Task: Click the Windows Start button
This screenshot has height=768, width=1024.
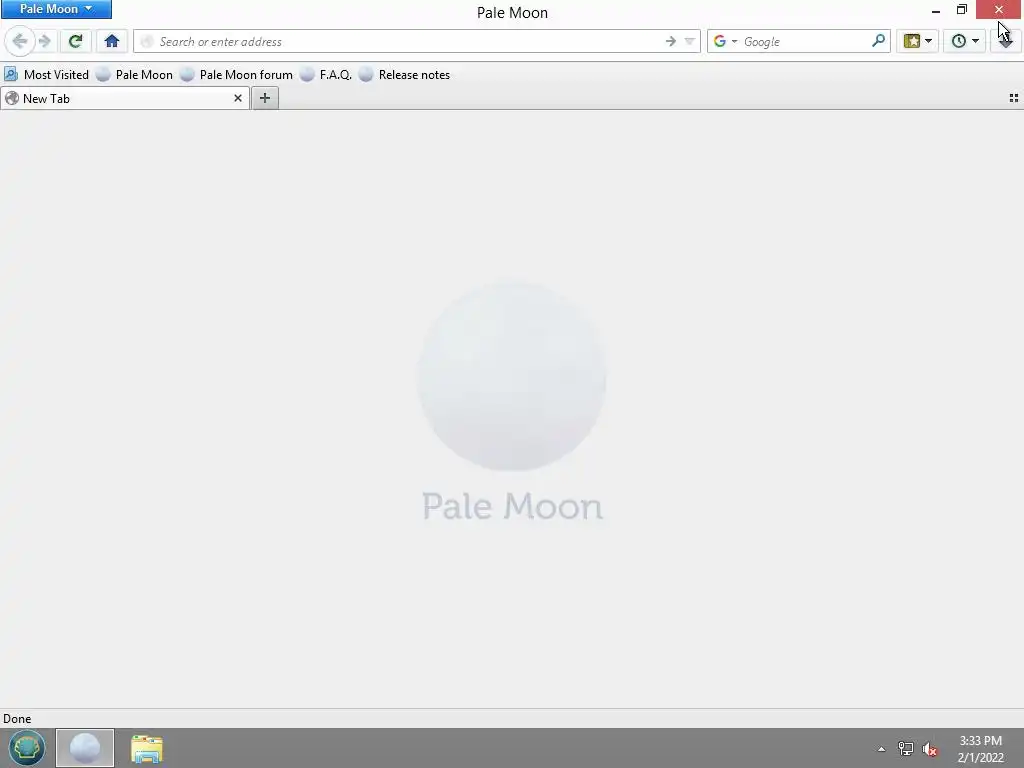Action: (x=27, y=748)
